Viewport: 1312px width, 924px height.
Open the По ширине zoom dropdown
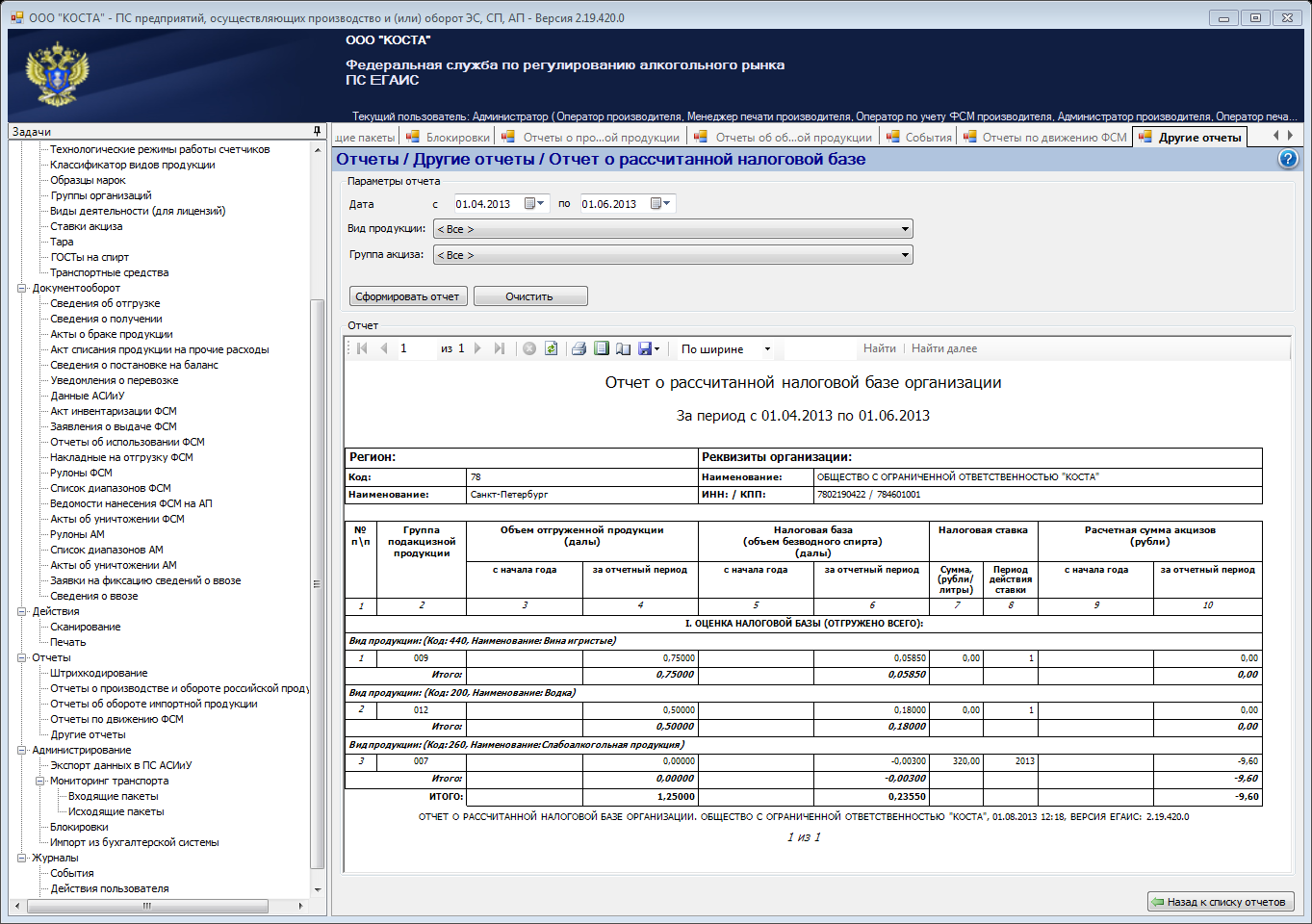point(767,349)
